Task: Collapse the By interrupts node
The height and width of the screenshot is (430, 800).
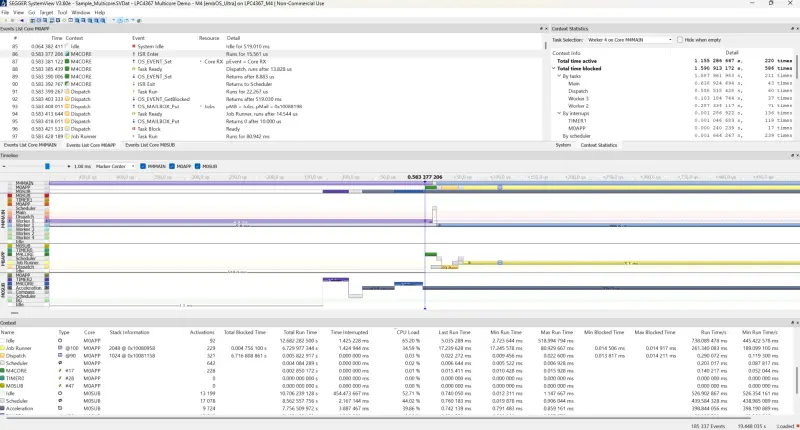Action: [559, 113]
